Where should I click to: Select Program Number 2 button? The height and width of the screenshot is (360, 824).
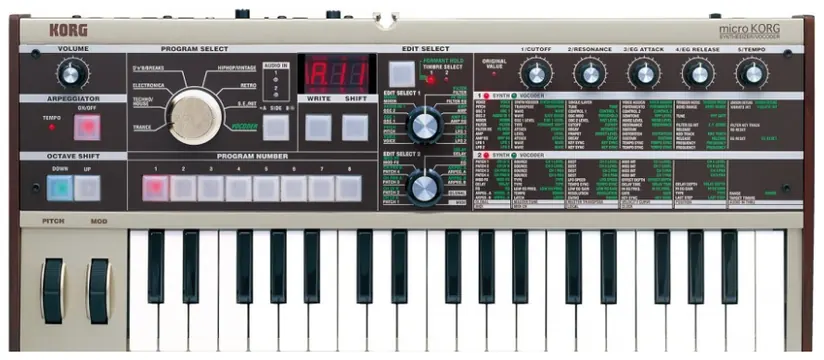[x=183, y=188]
